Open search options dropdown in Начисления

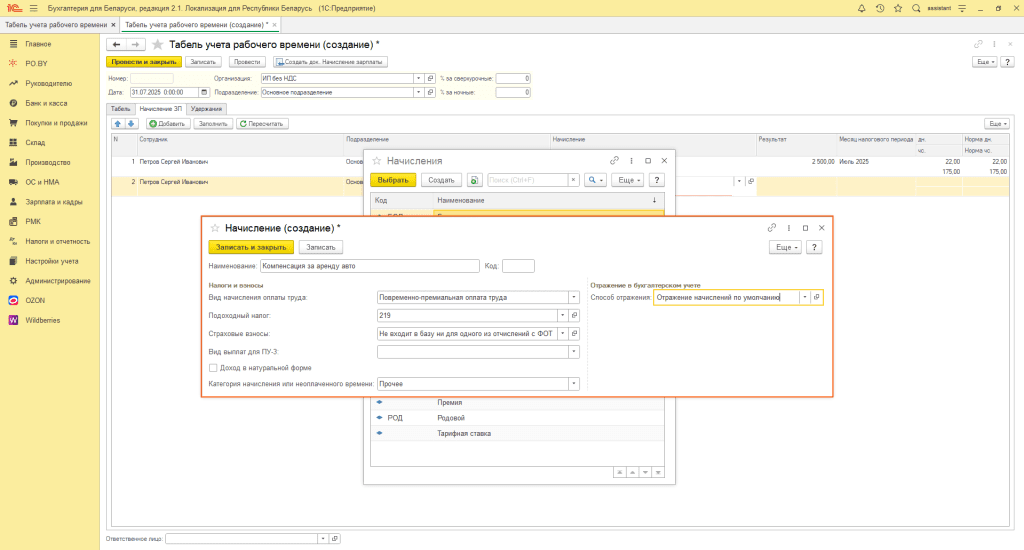[595, 180]
